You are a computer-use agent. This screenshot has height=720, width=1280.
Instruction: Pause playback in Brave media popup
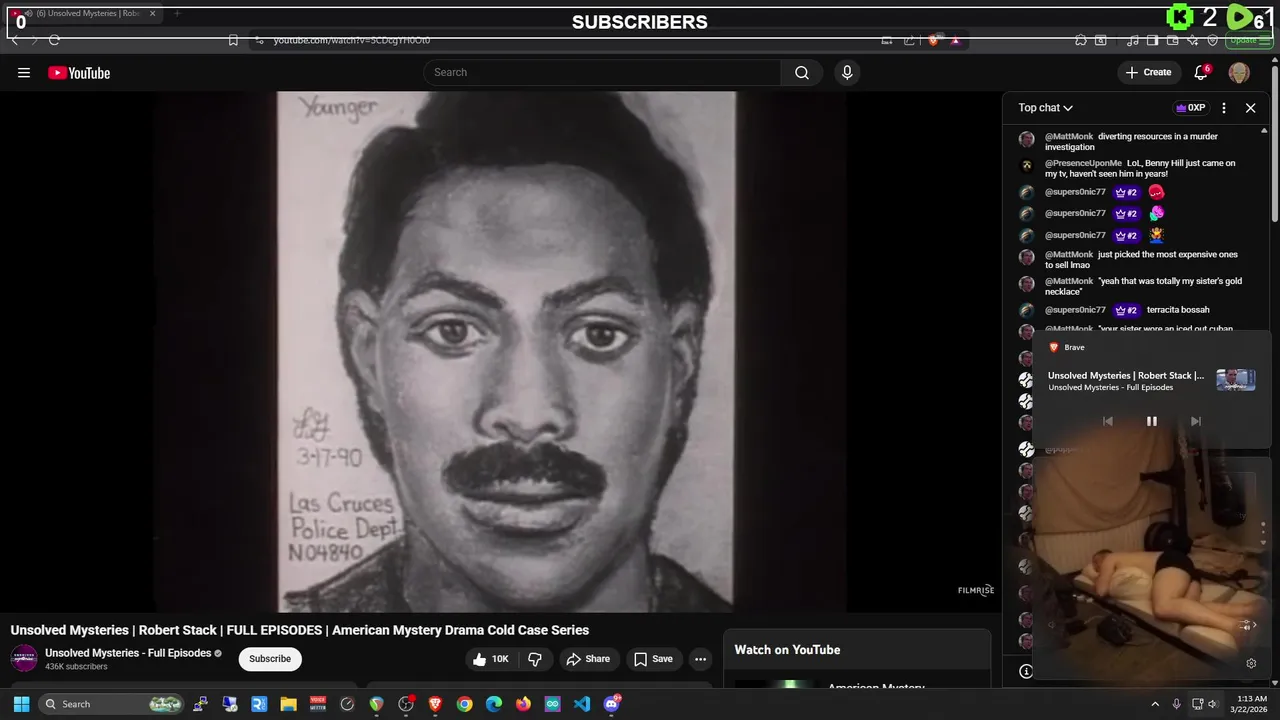click(x=1151, y=421)
